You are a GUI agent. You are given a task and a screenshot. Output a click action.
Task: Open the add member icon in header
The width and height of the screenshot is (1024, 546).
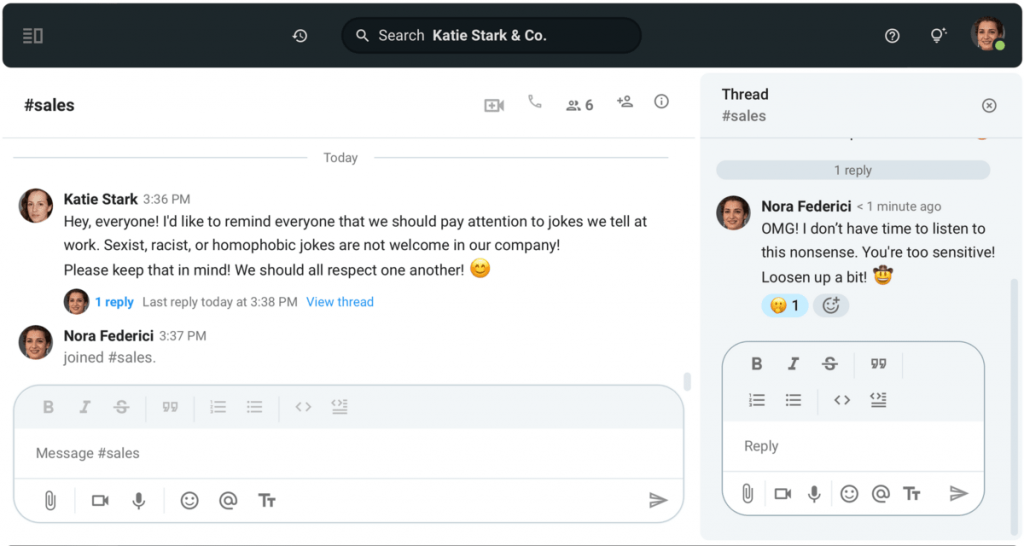click(x=625, y=102)
